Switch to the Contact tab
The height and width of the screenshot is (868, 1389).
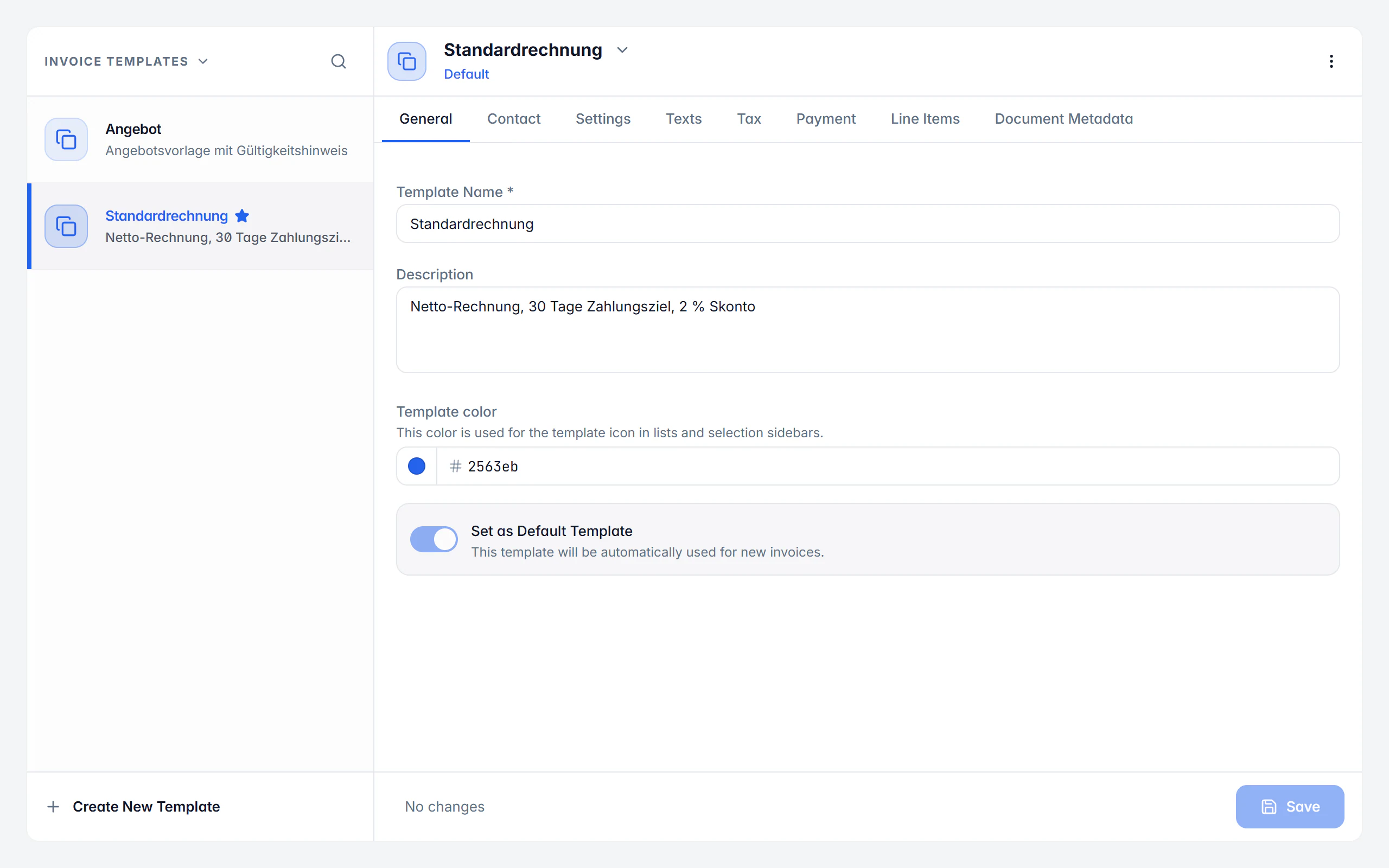514,119
